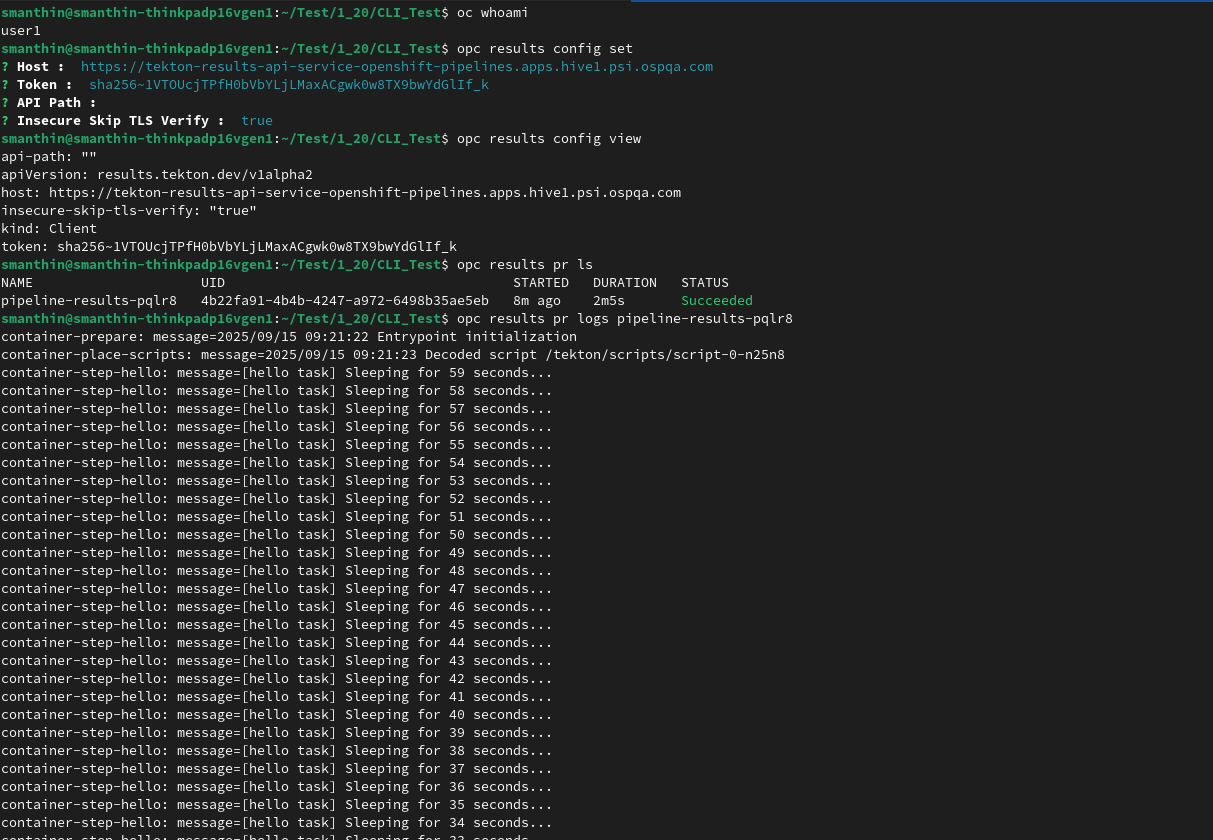Image resolution: width=1213 pixels, height=840 pixels.
Task: Click the 'Sleeping for 41 seconds' log line
Action: [277, 697]
